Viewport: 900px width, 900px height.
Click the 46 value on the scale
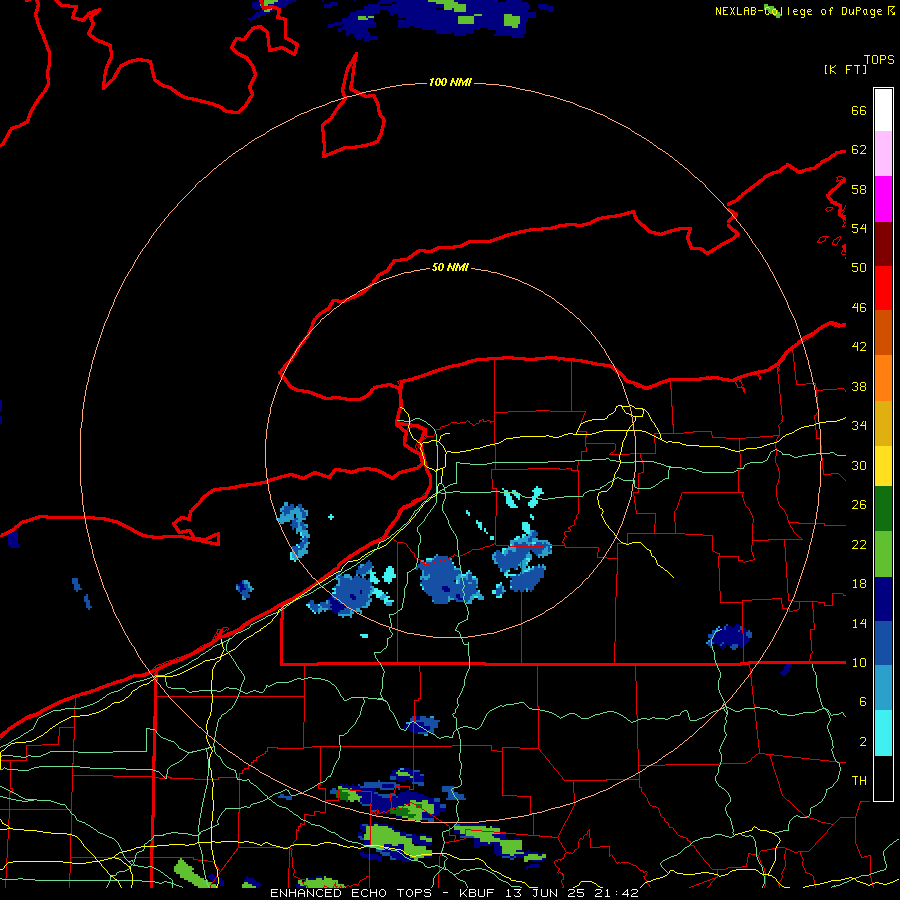click(x=859, y=308)
